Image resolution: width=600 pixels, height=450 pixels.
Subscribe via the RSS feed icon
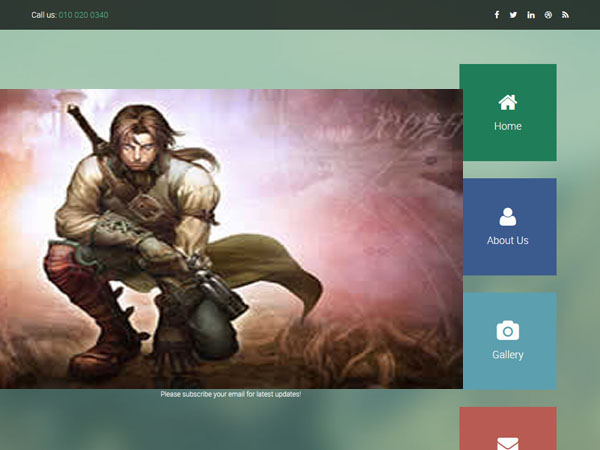point(565,15)
